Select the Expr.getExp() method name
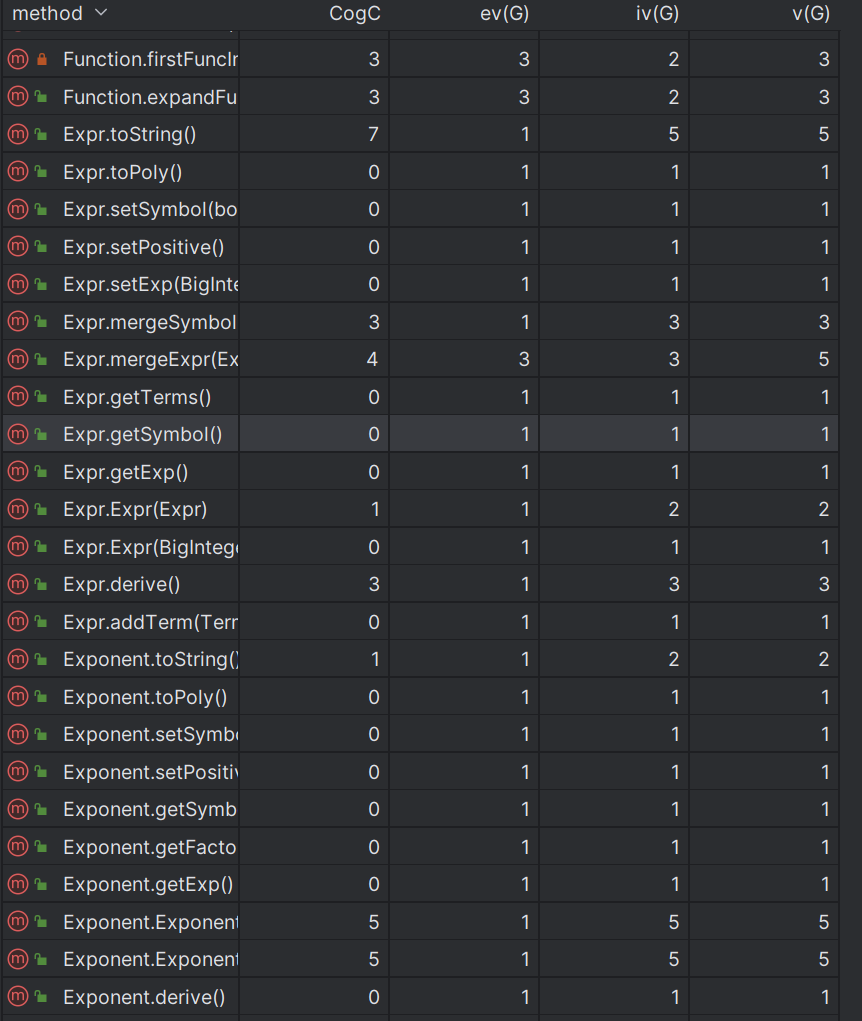 (126, 472)
